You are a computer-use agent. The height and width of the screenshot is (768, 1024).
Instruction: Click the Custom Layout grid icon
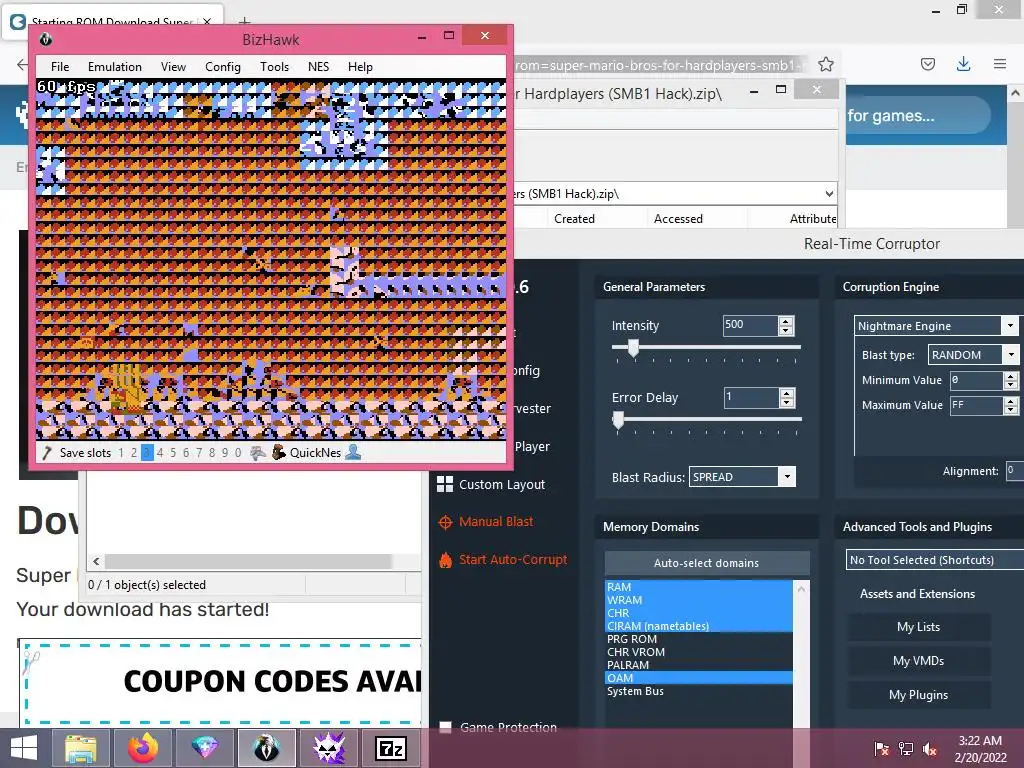coord(445,484)
